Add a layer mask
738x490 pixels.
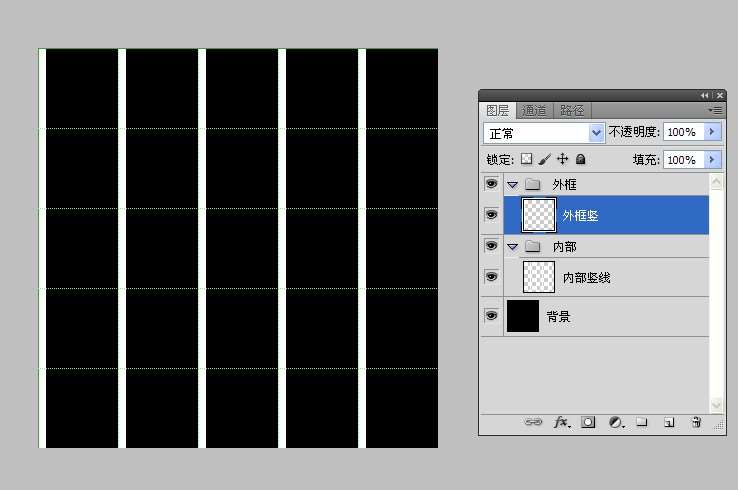point(588,423)
